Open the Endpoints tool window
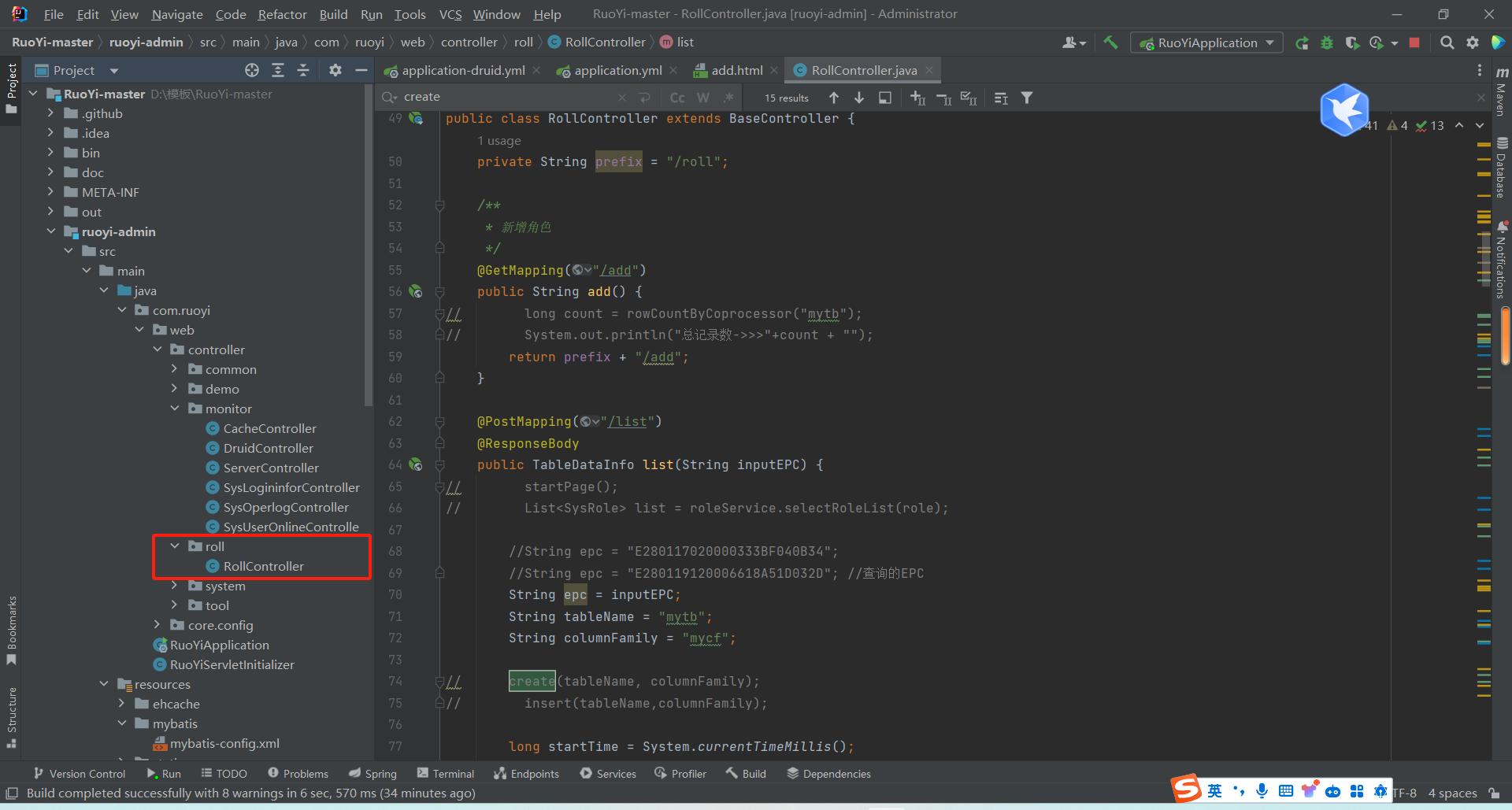Screen dimensions: 1512x810 tap(526, 774)
